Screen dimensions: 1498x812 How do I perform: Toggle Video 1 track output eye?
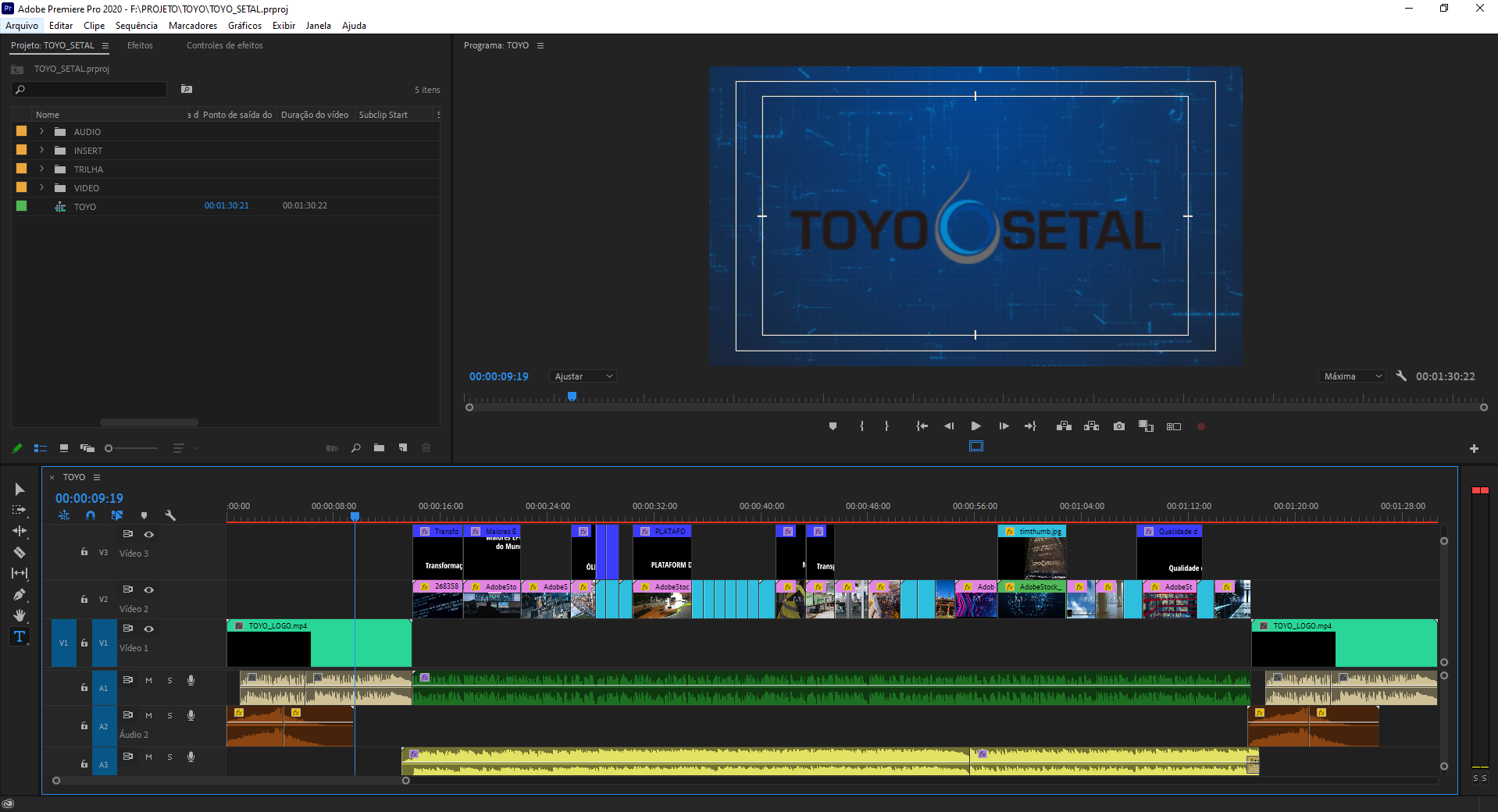pyautogui.click(x=148, y=629)
